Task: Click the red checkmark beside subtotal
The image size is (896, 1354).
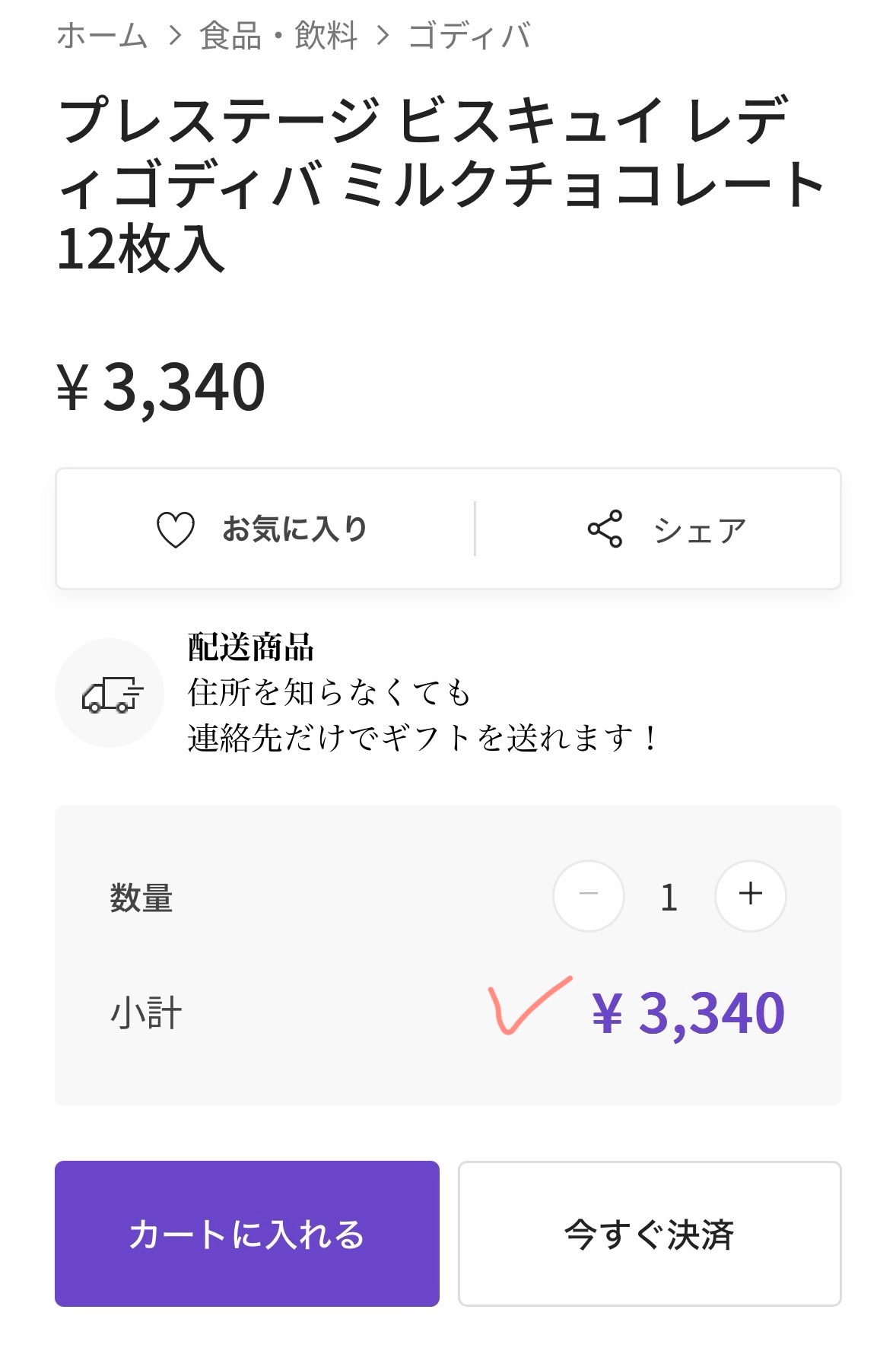Action: (527, 1006)
